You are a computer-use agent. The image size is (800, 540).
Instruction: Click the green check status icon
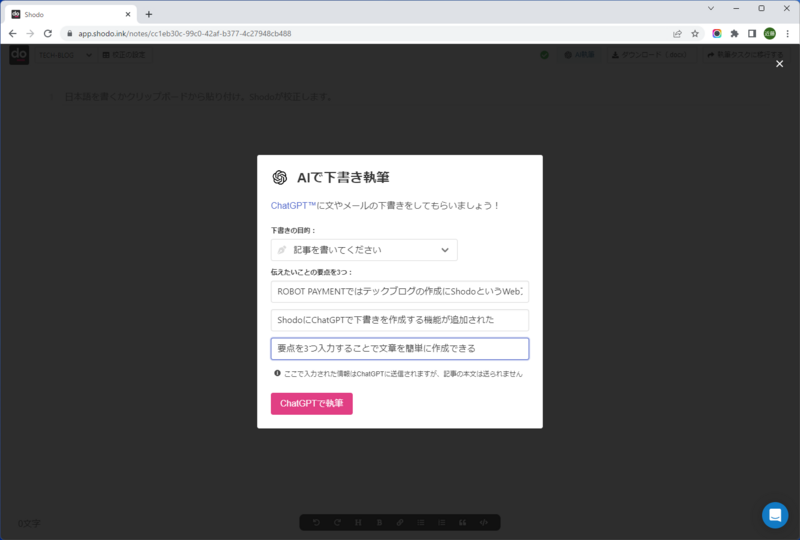click(x=544, y=55)
